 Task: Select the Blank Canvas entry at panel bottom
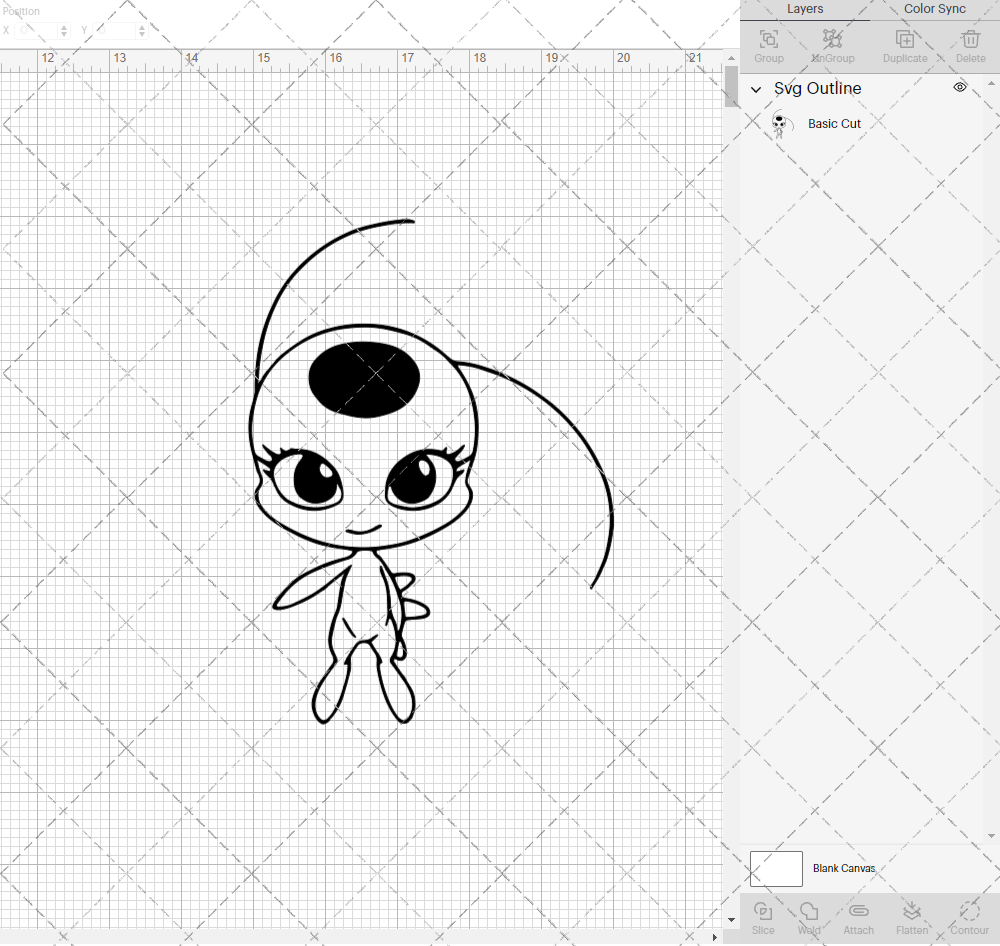click(x=845, y=868)
